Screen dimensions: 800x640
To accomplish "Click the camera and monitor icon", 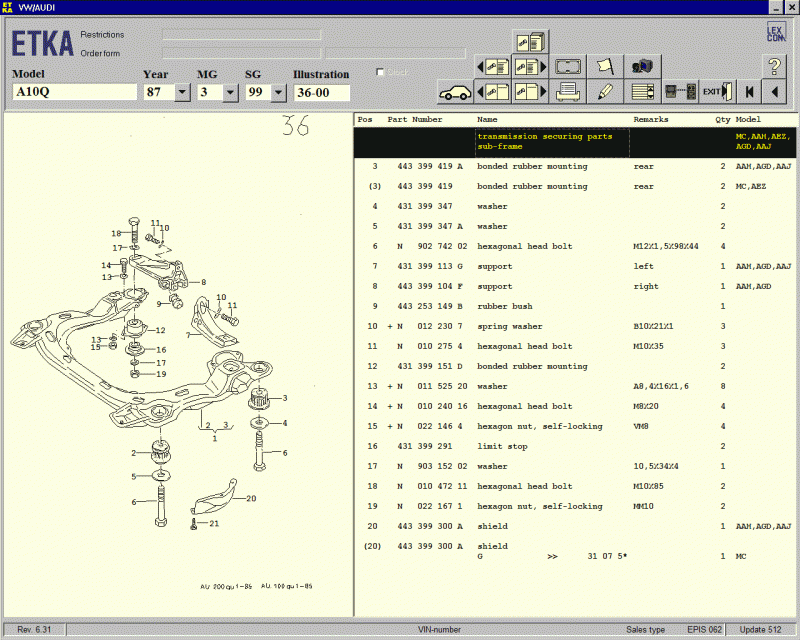I will click(x=641, y=67).
